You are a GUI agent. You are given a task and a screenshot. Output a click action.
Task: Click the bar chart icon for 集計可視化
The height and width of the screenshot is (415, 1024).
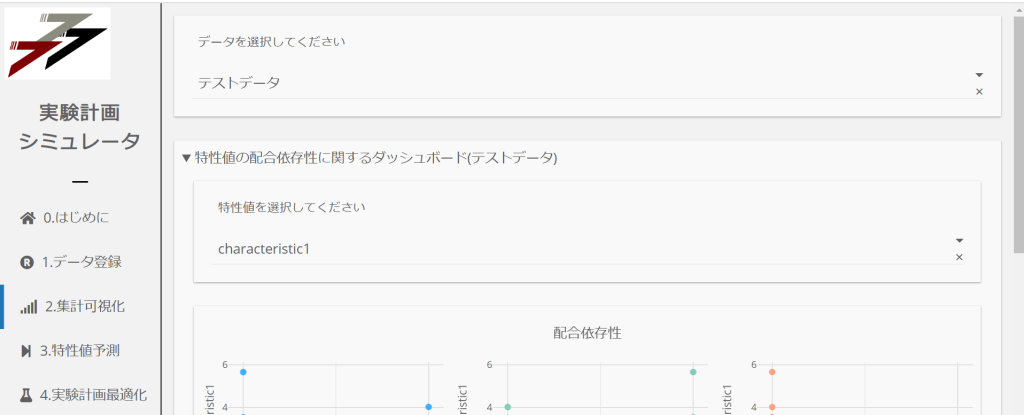(28, 307)
